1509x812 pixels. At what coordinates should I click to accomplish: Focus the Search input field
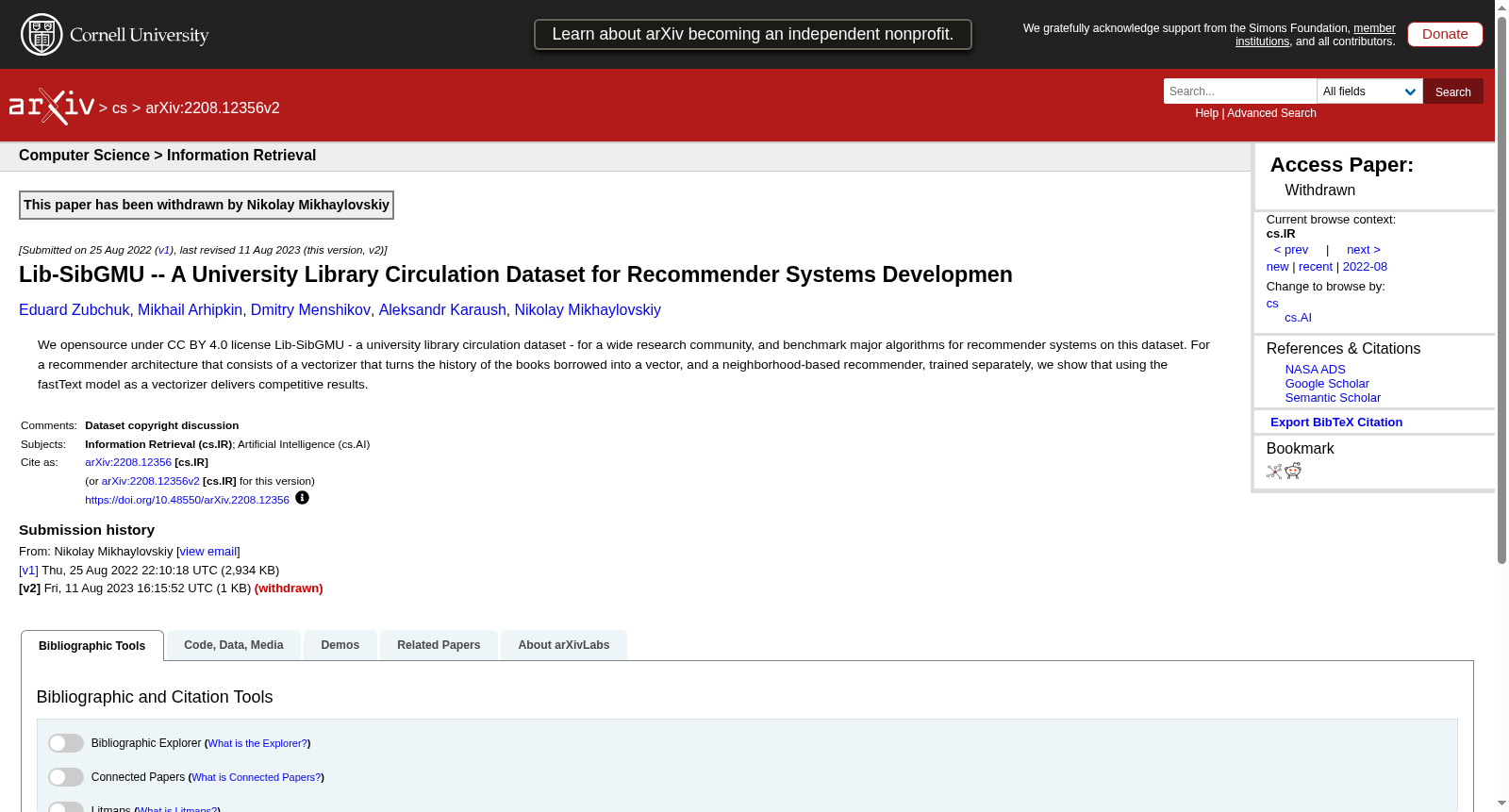click(1240, 91)
